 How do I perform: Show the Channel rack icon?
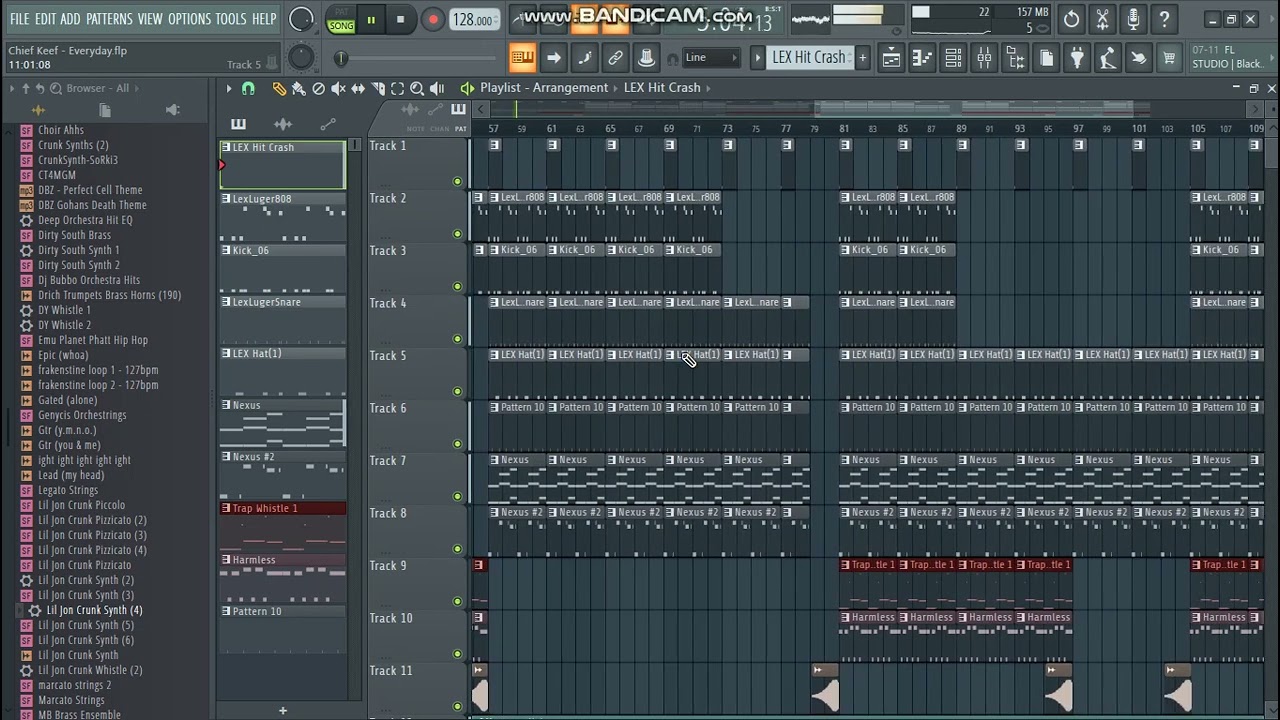953,58
